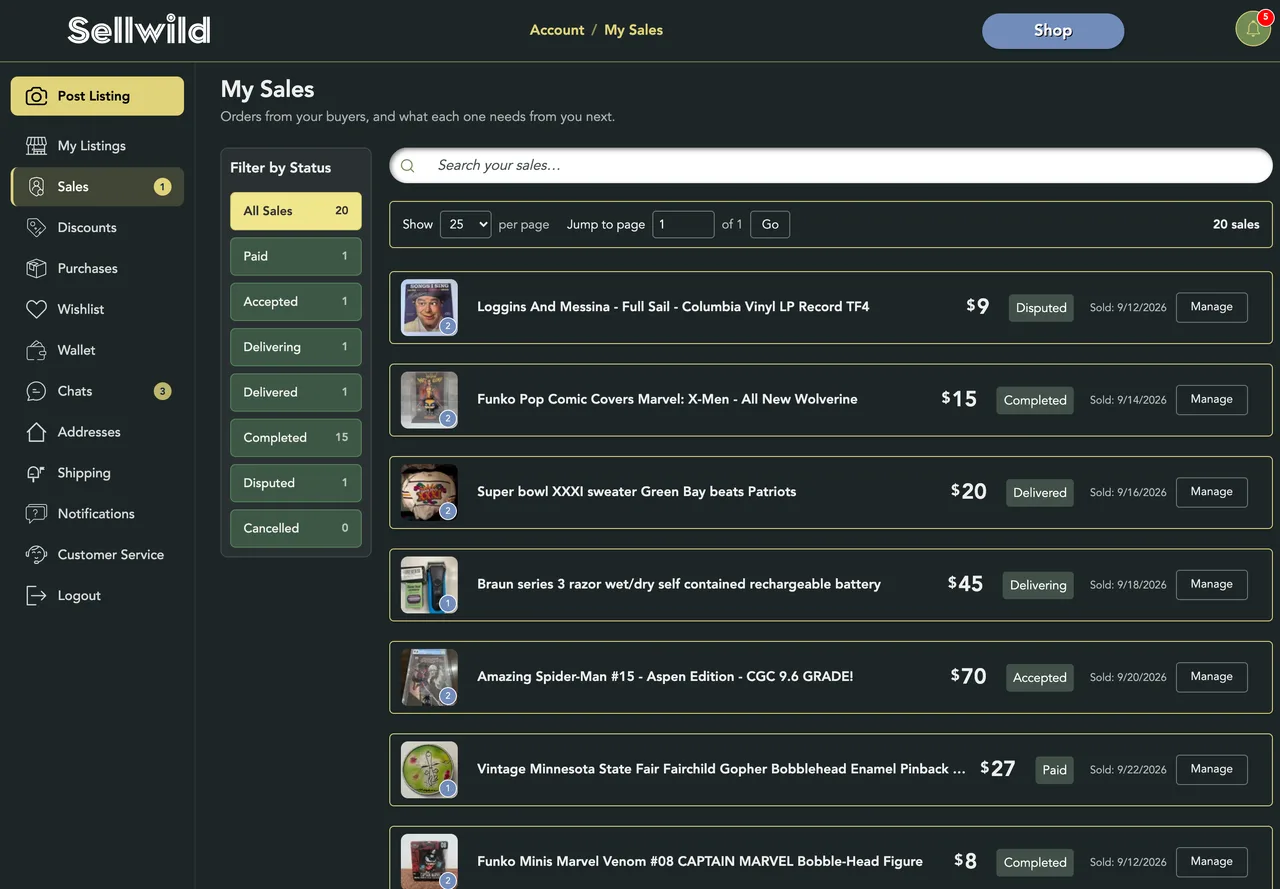This screenshot has width=1280, height=889.
Task: Open My Listings storefront icon
Action: point(36,146)
